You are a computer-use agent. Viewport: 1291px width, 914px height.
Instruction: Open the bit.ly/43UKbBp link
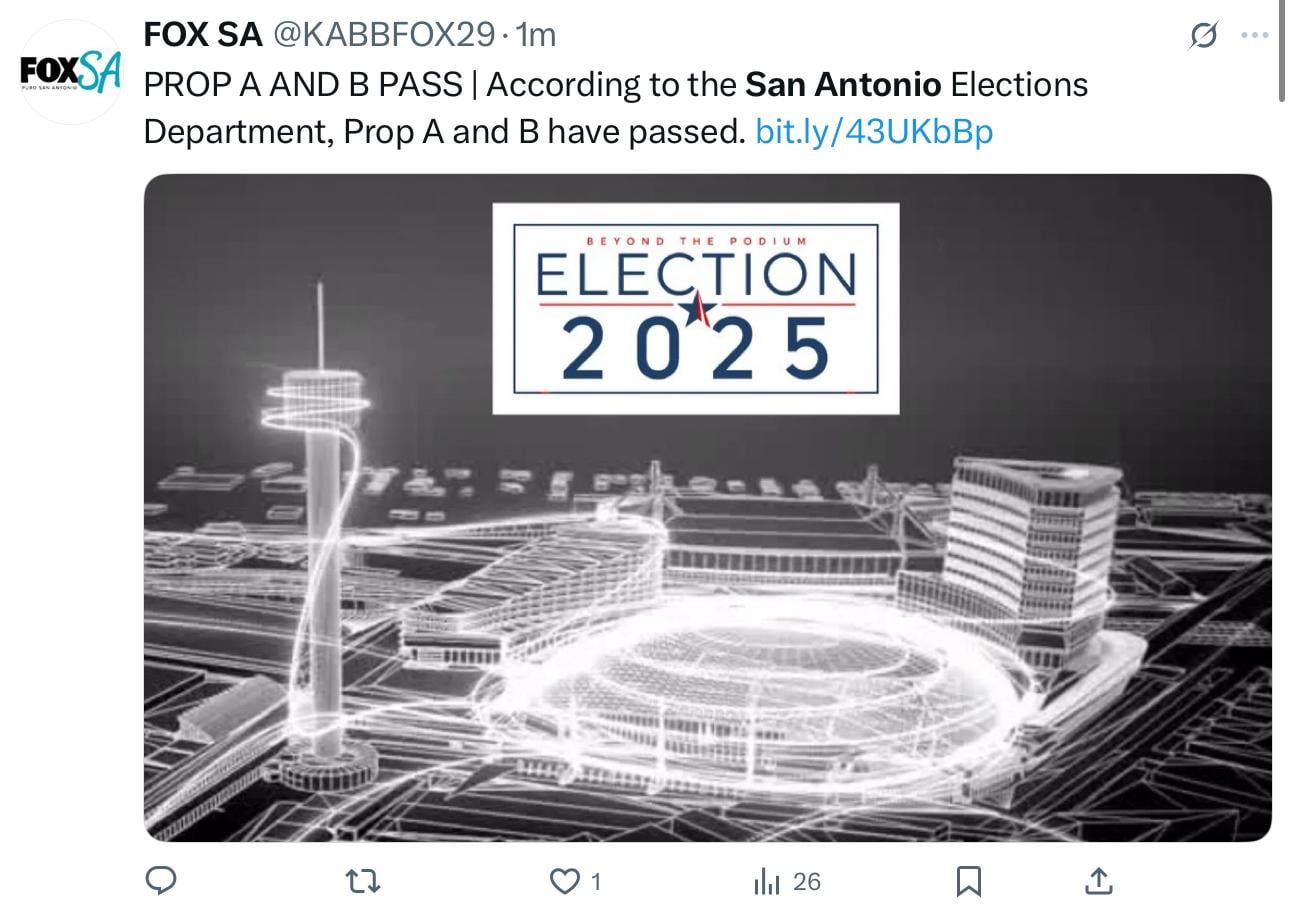tap(874, 131)
